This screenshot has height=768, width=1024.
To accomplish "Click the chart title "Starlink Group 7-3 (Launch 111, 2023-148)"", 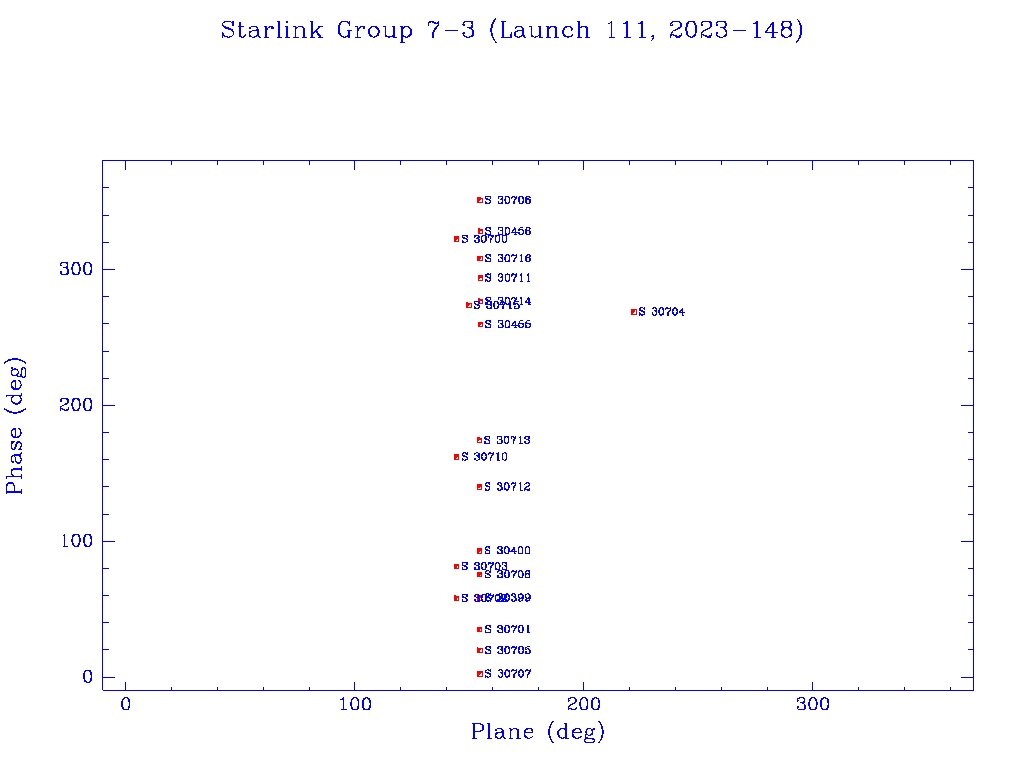I will [512, 30].
